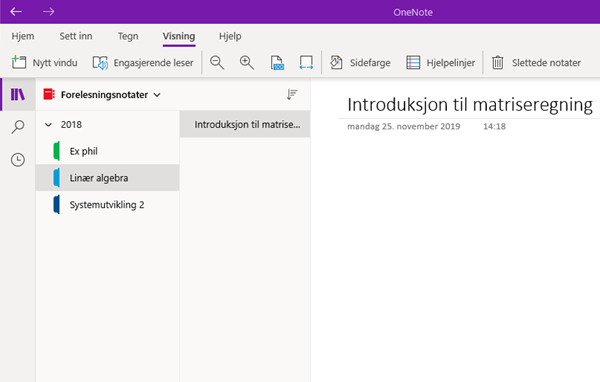Open the Hjelpelinjer option

[451, 63]
